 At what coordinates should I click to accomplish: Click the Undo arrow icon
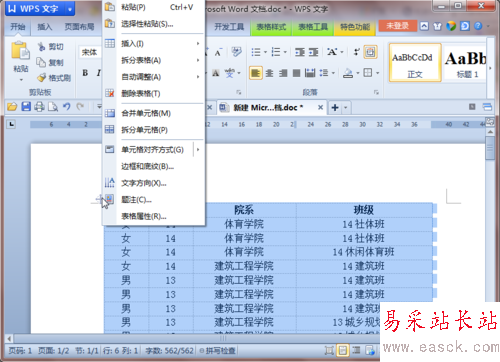pyautogui.click(x=67, y=107)
